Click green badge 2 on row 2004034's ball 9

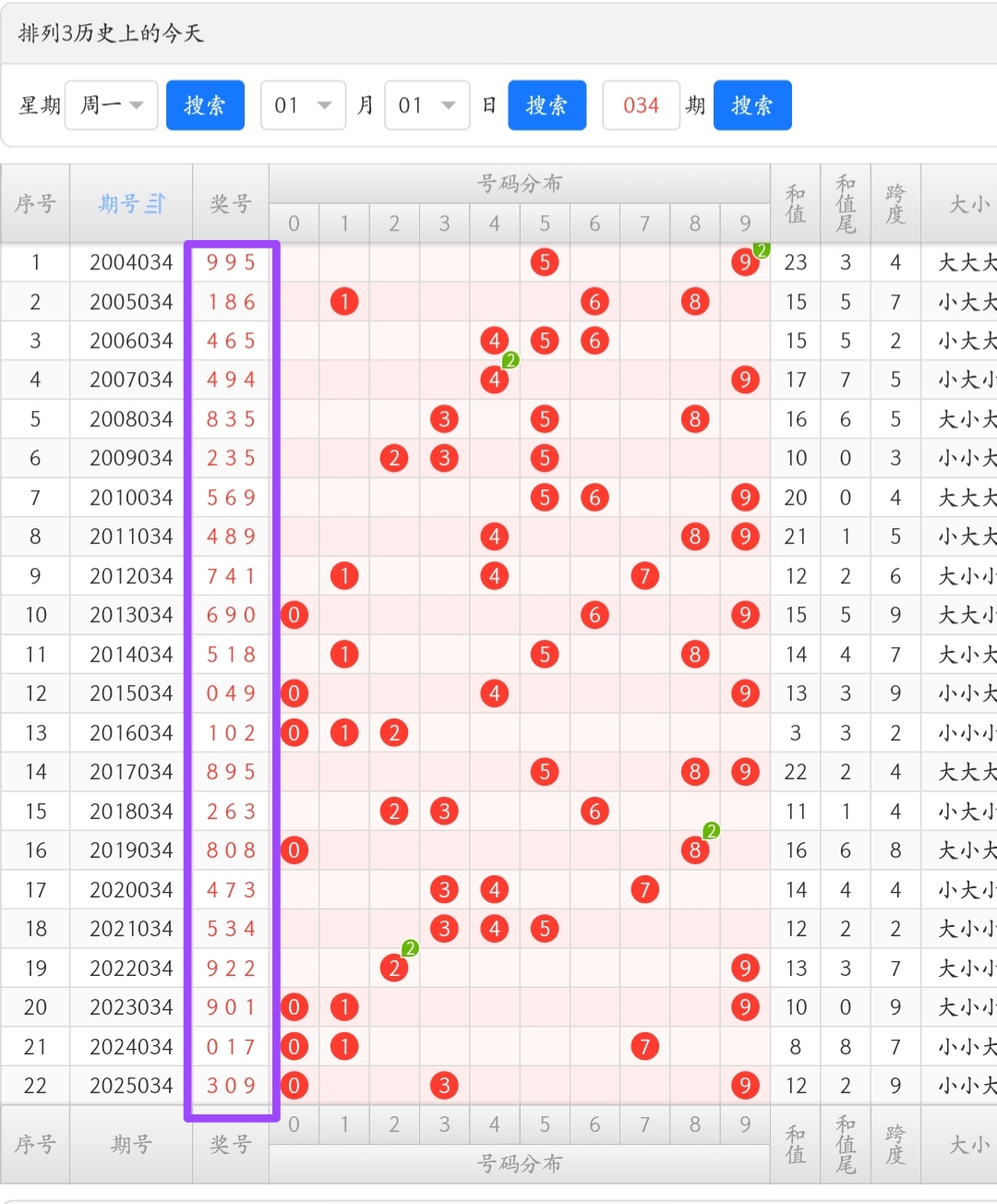click(762, 249)
